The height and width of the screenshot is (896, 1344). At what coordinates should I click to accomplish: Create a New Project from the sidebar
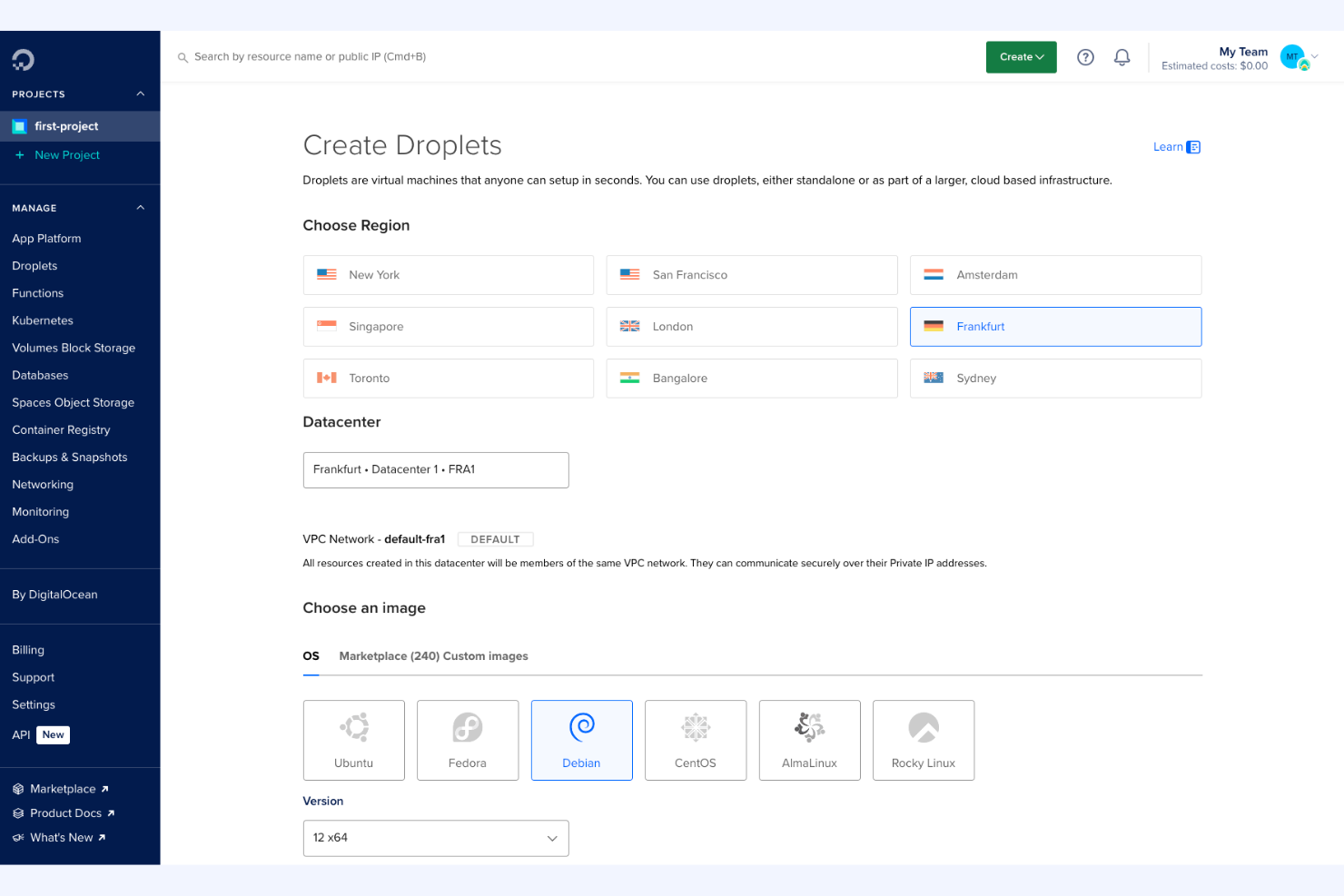(67, 154)
